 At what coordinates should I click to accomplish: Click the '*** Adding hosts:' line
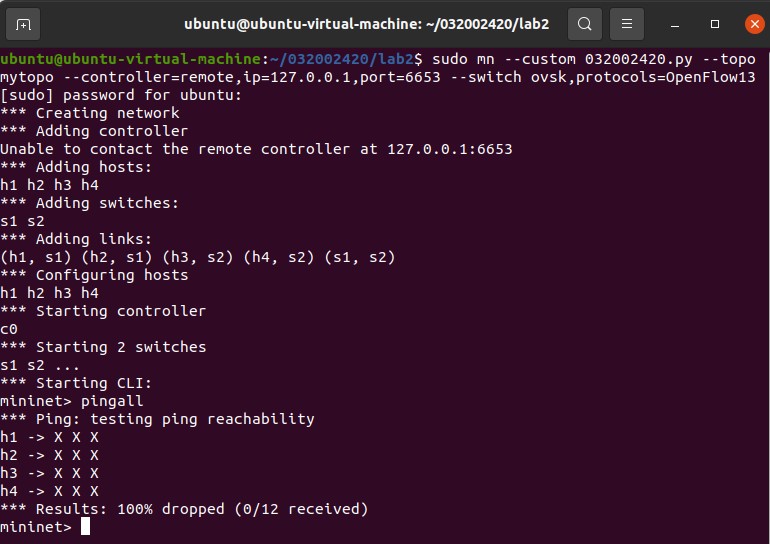point(76,167)
